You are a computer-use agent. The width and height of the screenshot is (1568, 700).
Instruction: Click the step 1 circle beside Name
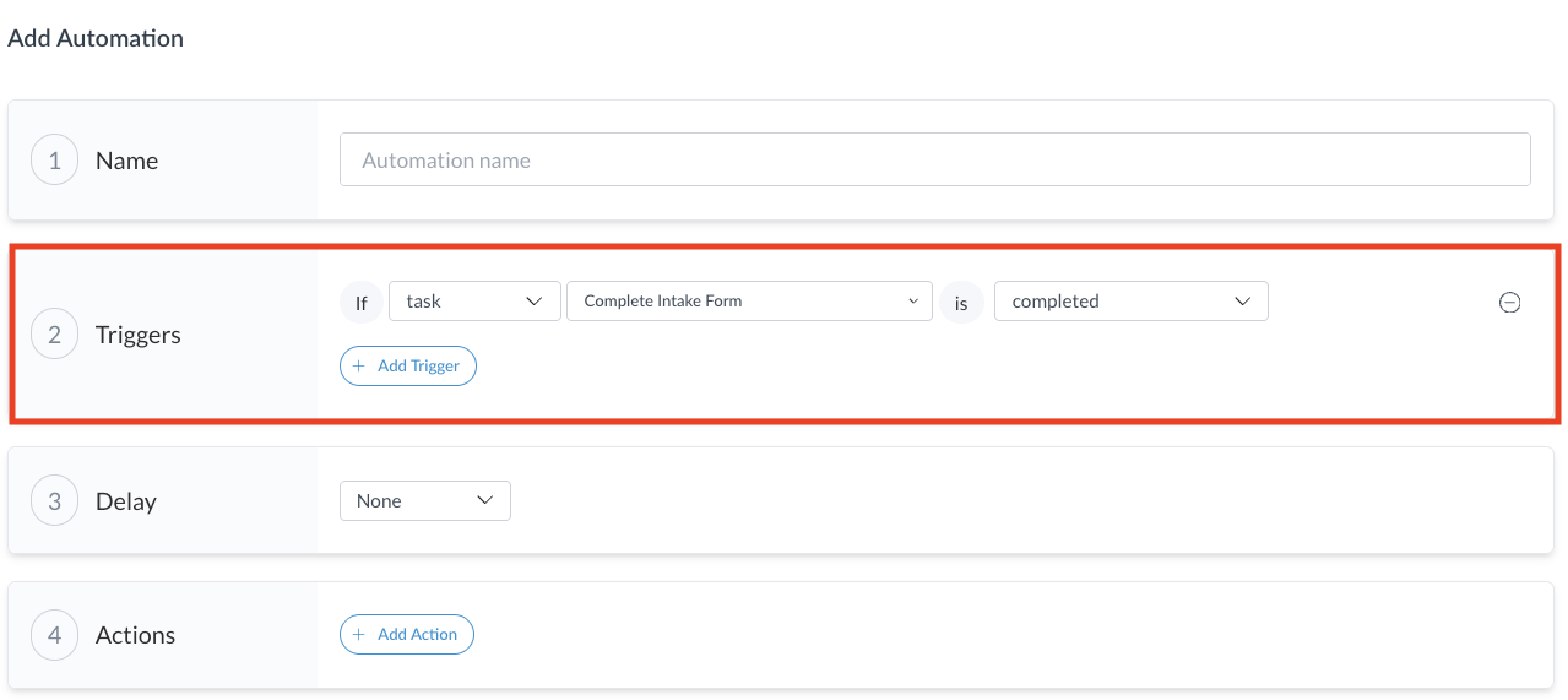tap(55, 160)
